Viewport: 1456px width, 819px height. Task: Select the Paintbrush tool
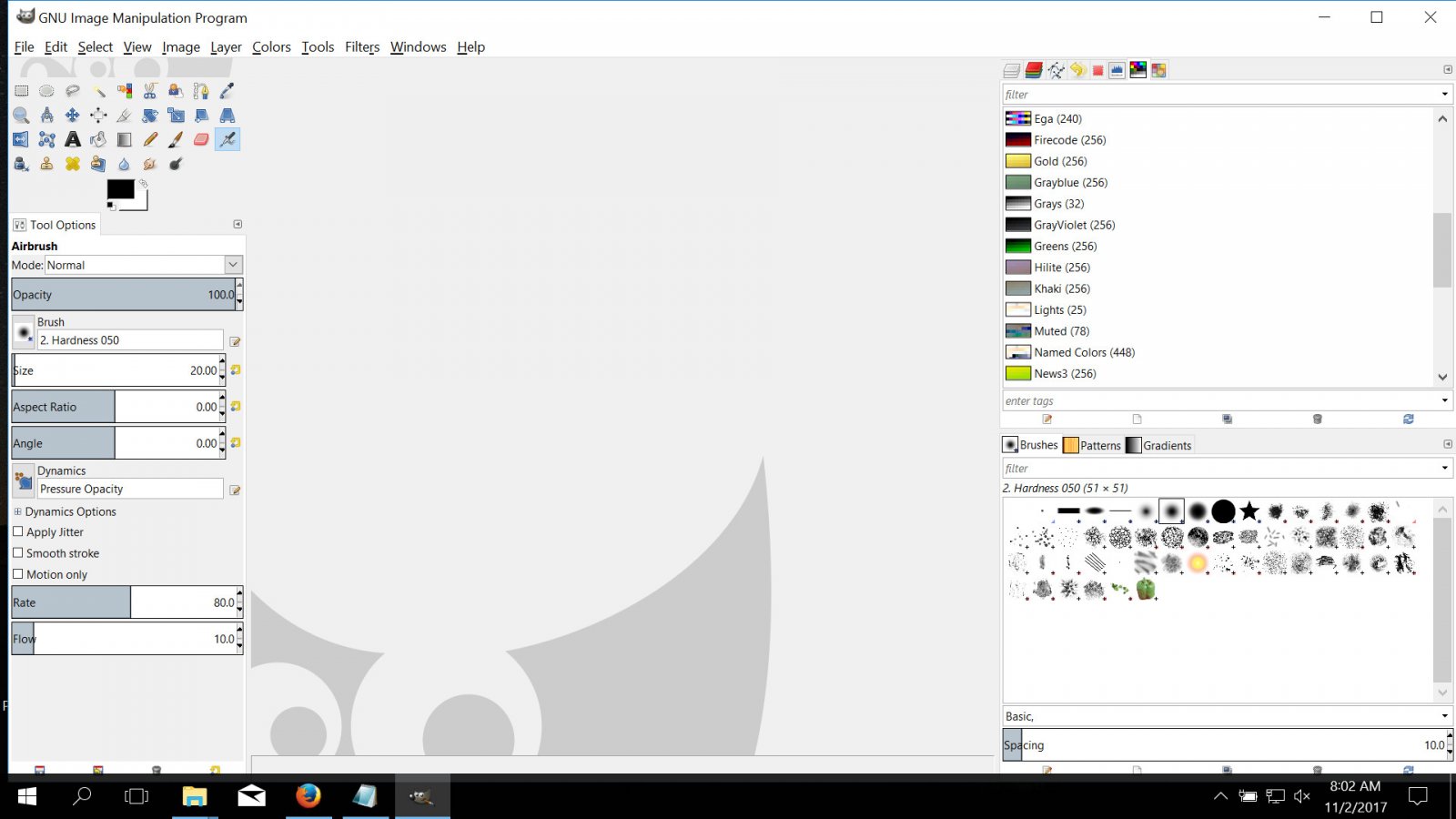(x=176, y=139)
